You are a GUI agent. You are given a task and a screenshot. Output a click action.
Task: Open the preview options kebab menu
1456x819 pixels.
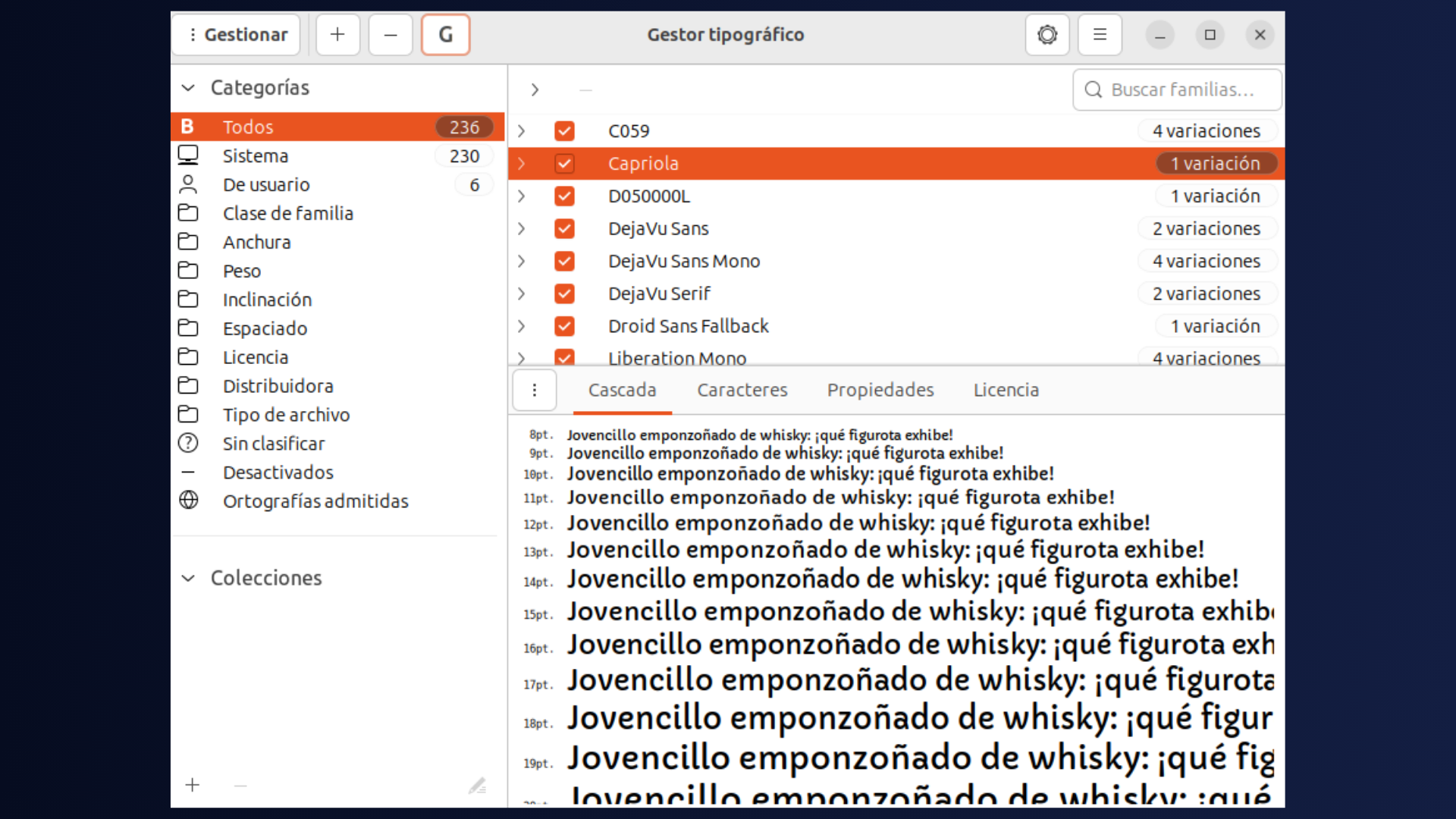(x=535, y=390)
